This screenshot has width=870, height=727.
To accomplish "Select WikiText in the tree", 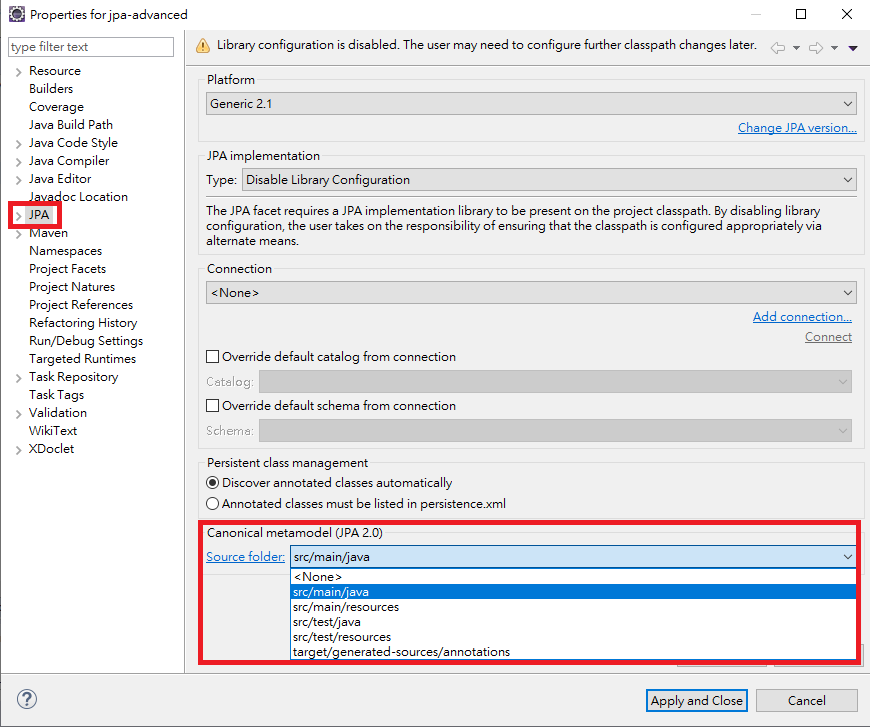I will tap(53, 431).
